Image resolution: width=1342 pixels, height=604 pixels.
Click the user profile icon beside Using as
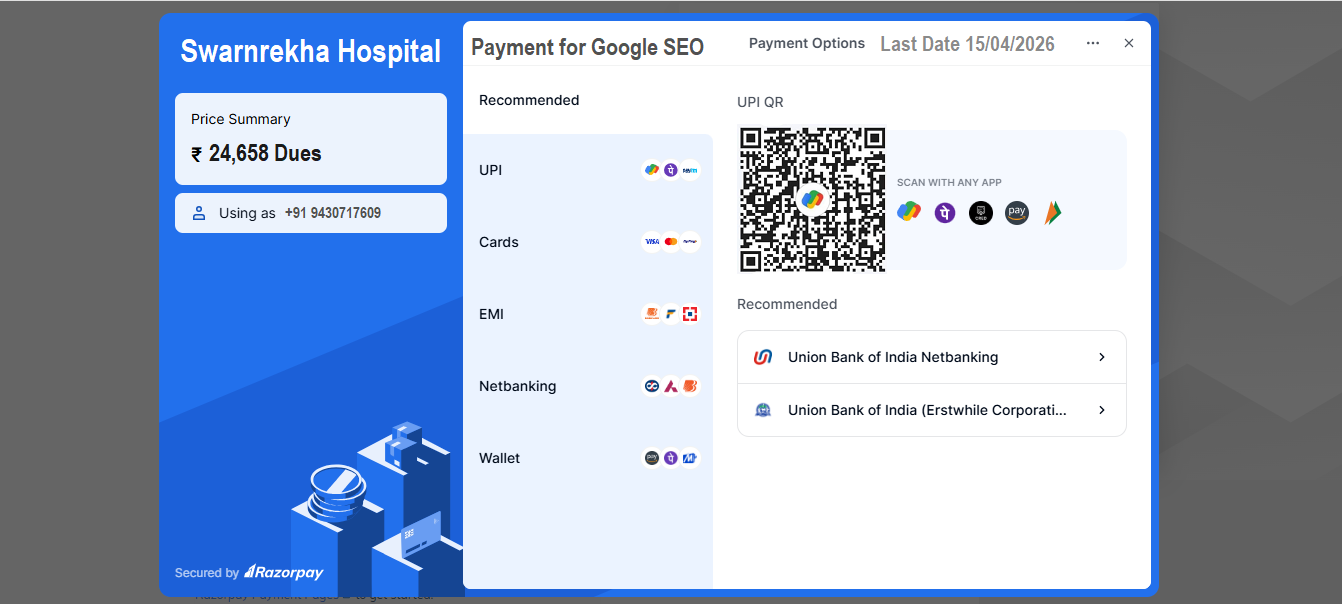[199, 213]
